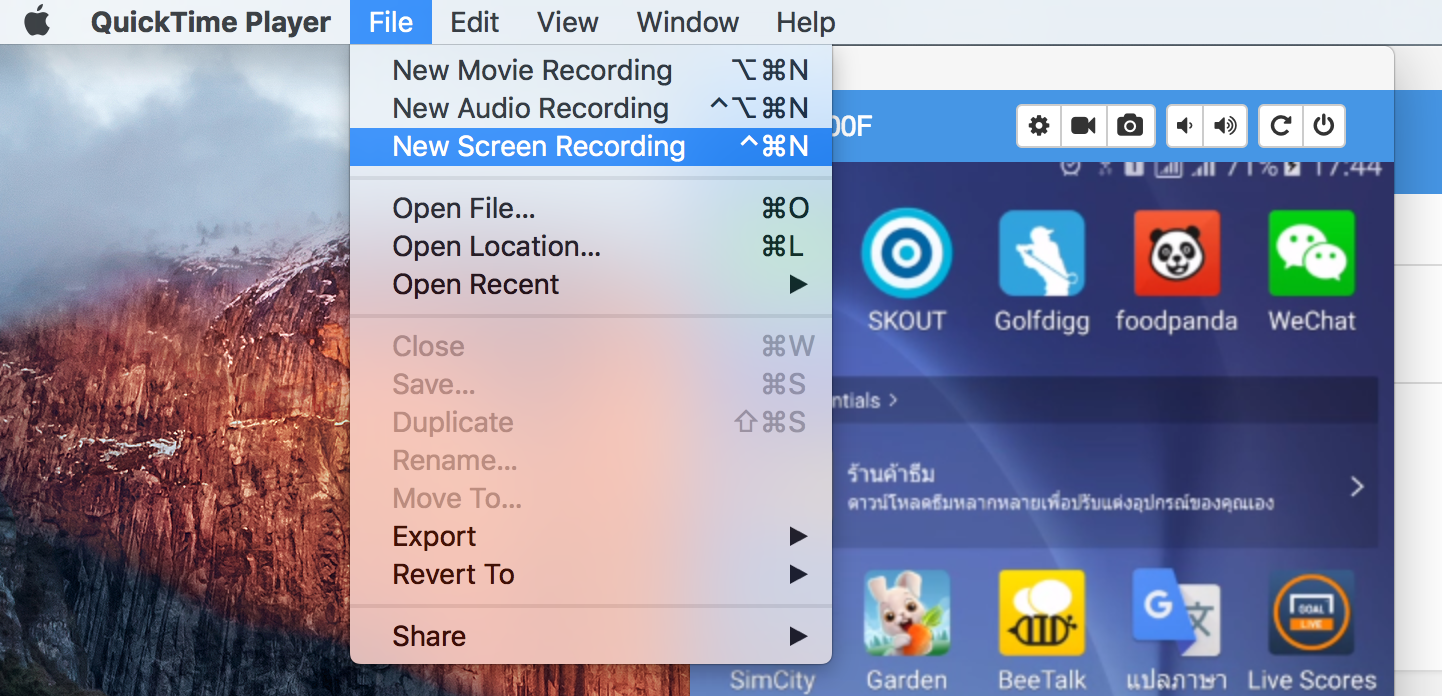
Task: Open the Golfdigg app
Action: (x=1042, y=270)
